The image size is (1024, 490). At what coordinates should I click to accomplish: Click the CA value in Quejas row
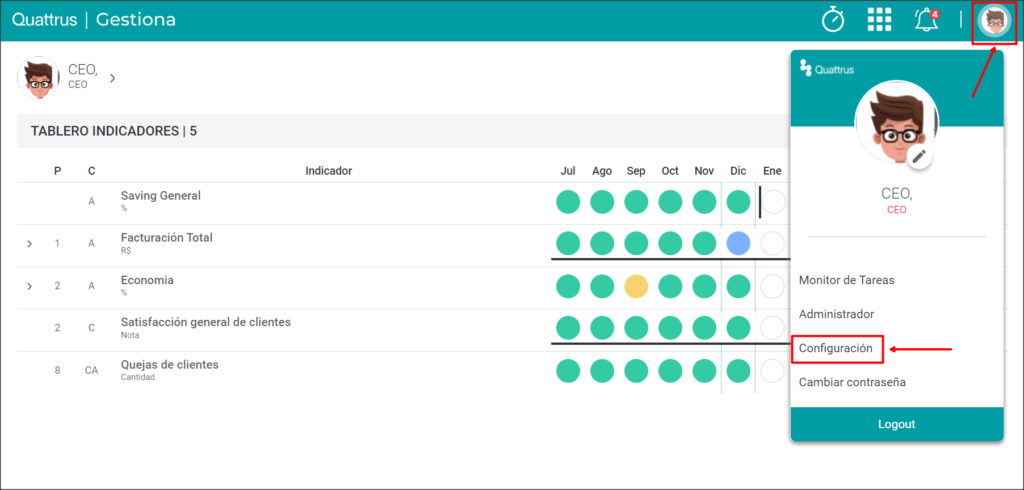pos(91,370)
